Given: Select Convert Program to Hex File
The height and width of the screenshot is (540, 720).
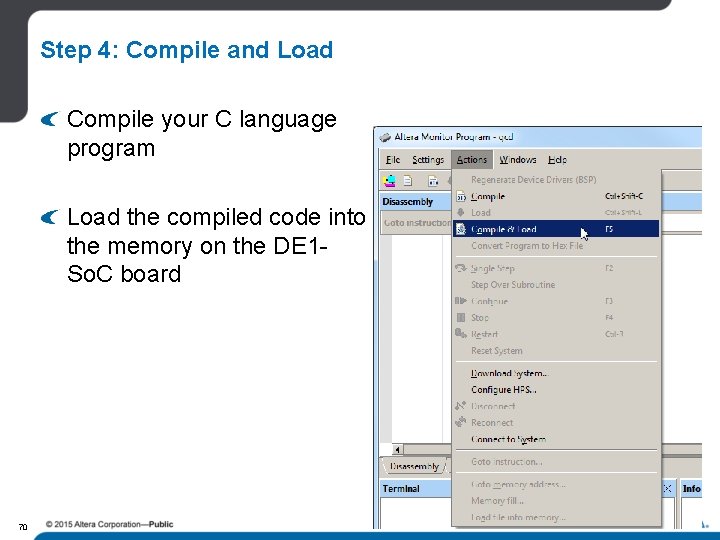Looking at the screenshot, I should [x=556, y=246].
